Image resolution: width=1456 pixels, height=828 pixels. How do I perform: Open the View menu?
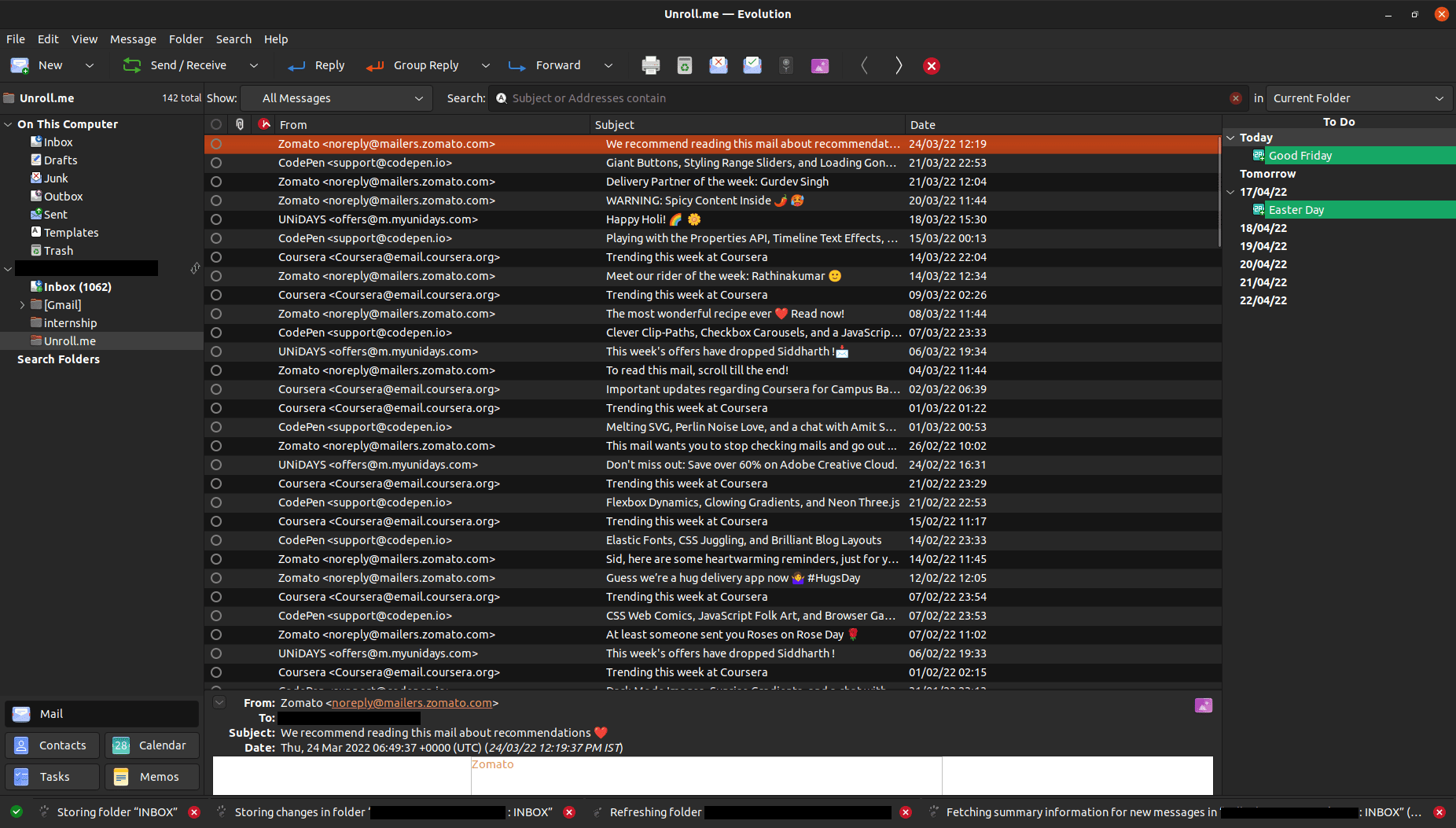point(84,39)
